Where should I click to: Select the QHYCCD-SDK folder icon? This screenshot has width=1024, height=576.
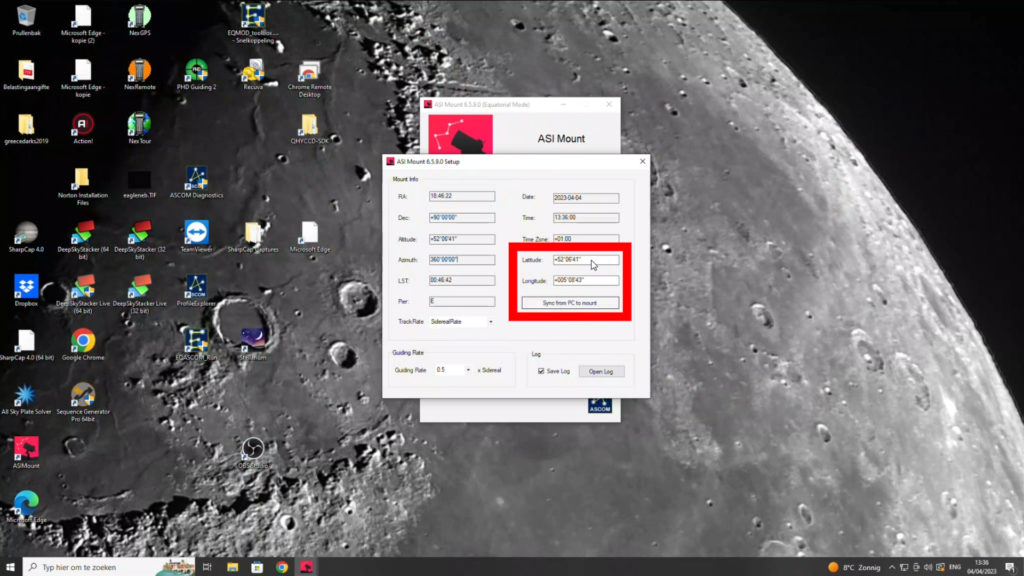point(310,129)
